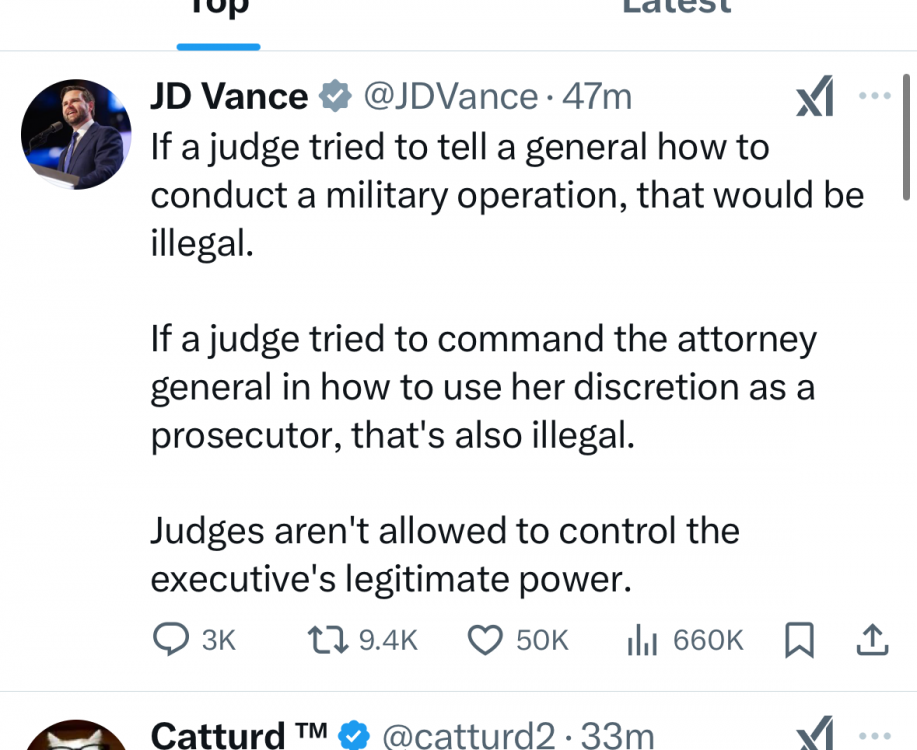Share JD Vance's post
Screen dimensions: 917x750
872,640
